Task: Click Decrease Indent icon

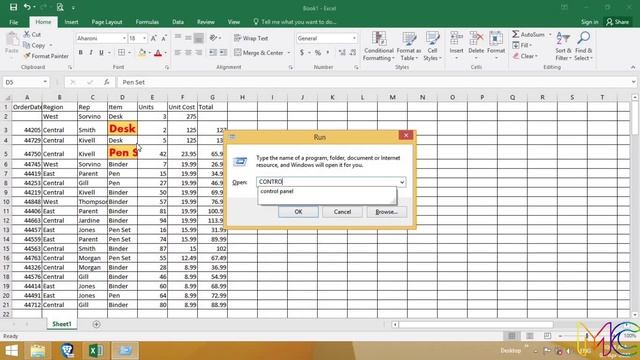Action: click(213, 53)
